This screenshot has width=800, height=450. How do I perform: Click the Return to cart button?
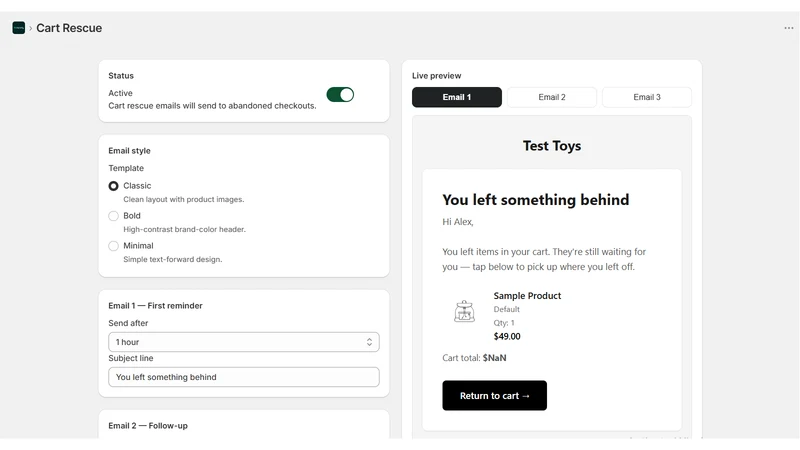pyautogui.click(x=494, y=395)
